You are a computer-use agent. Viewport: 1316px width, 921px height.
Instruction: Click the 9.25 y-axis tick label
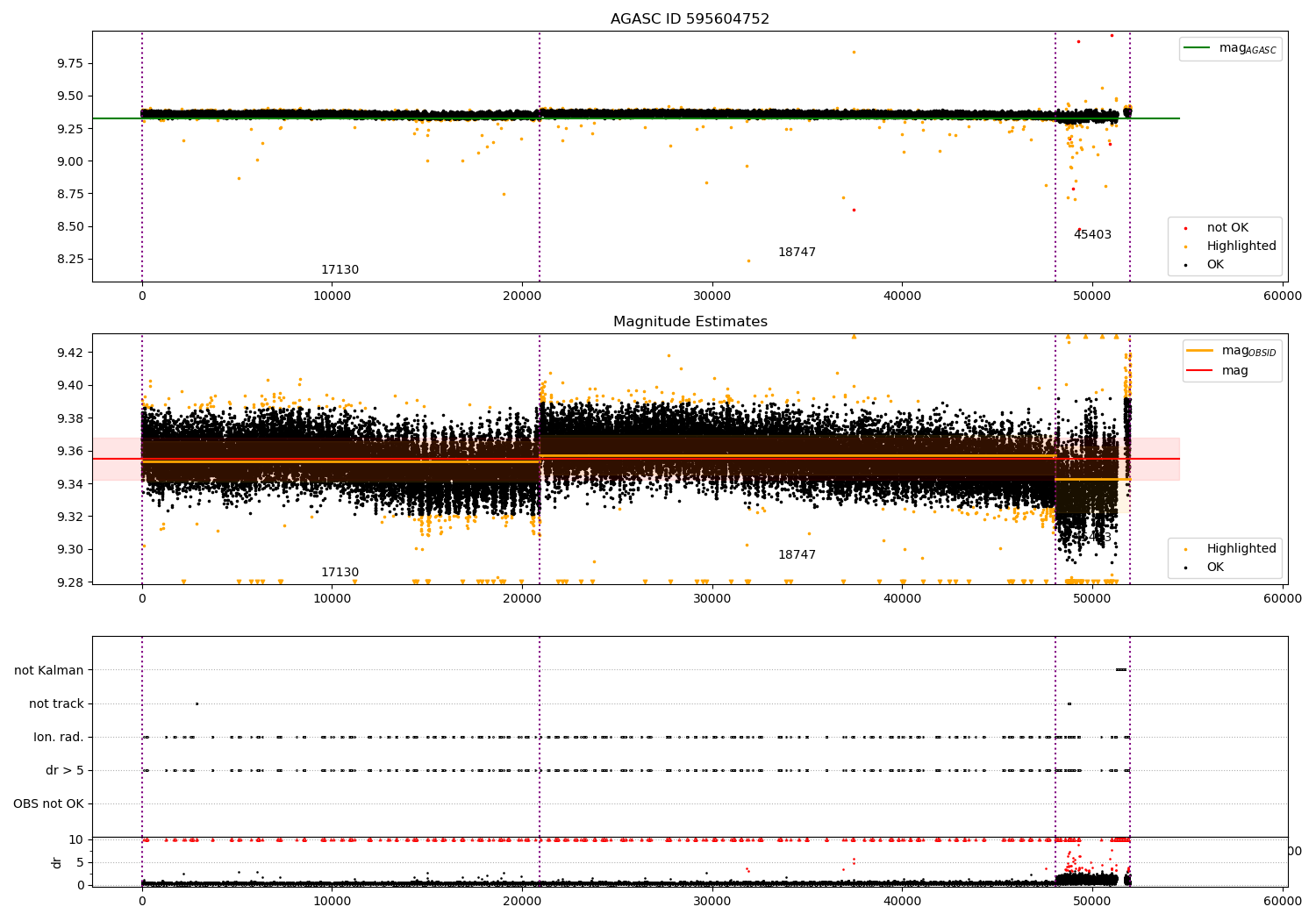[70, 129]
